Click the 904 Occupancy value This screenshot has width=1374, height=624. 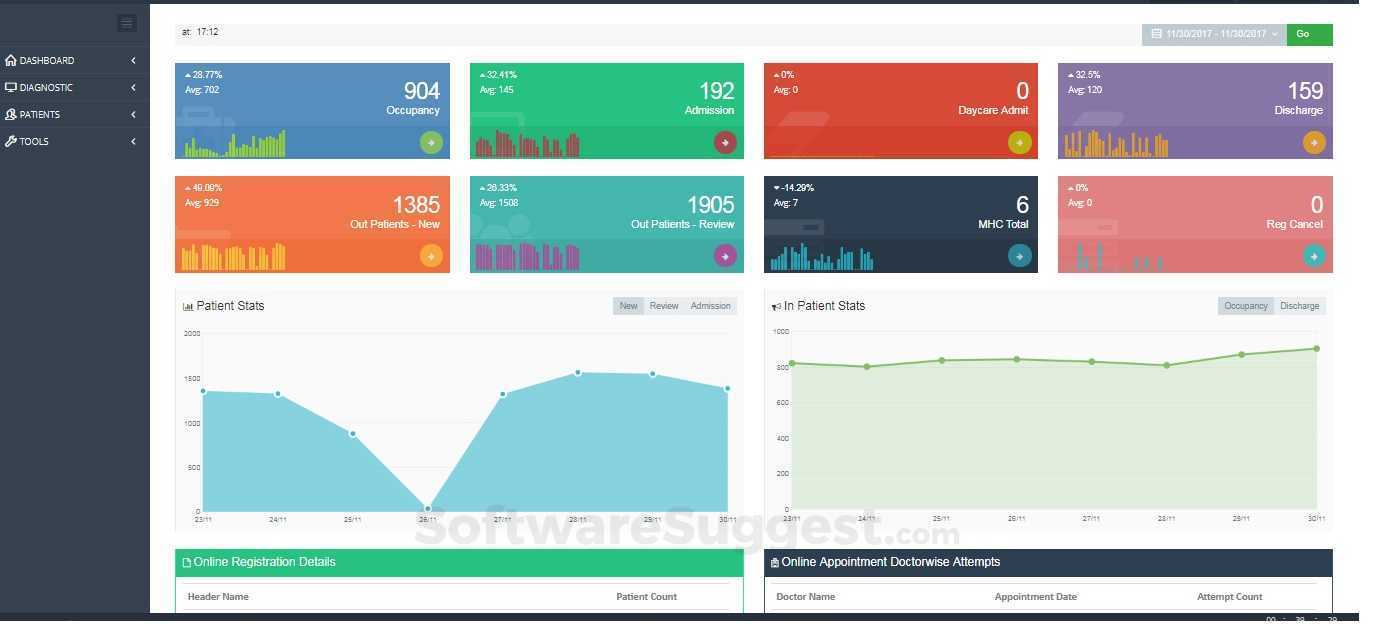(422, 91)
